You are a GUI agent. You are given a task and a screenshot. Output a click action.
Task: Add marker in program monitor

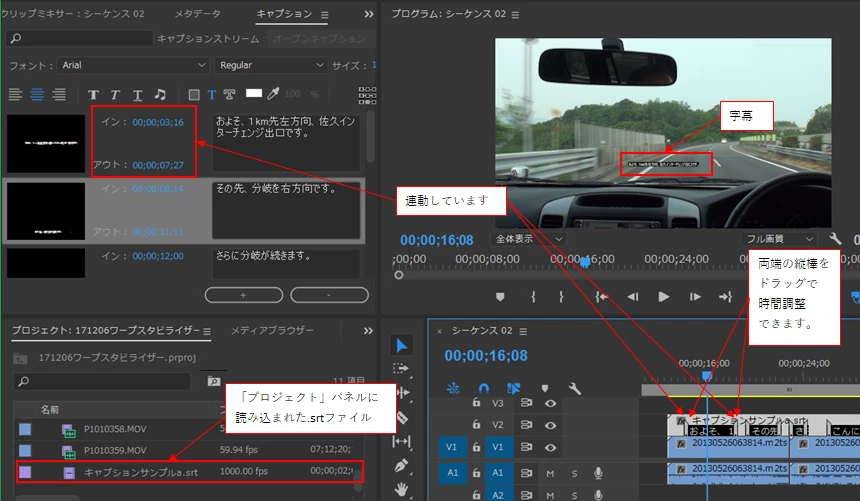pos(500,297)
